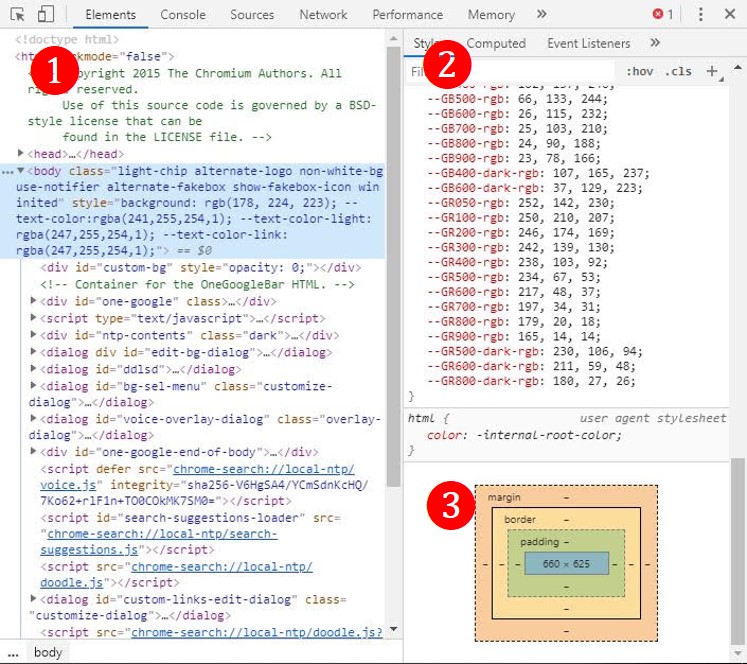Click the styles Filter input field

coord(511,71)
